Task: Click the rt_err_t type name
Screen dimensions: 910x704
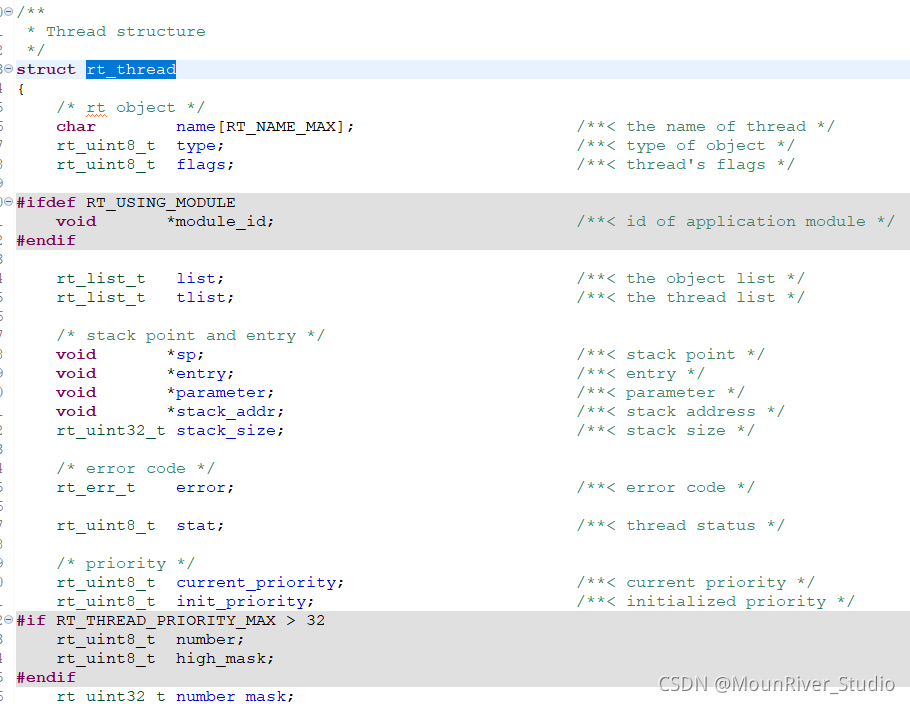Action: [x=96, y=488]
